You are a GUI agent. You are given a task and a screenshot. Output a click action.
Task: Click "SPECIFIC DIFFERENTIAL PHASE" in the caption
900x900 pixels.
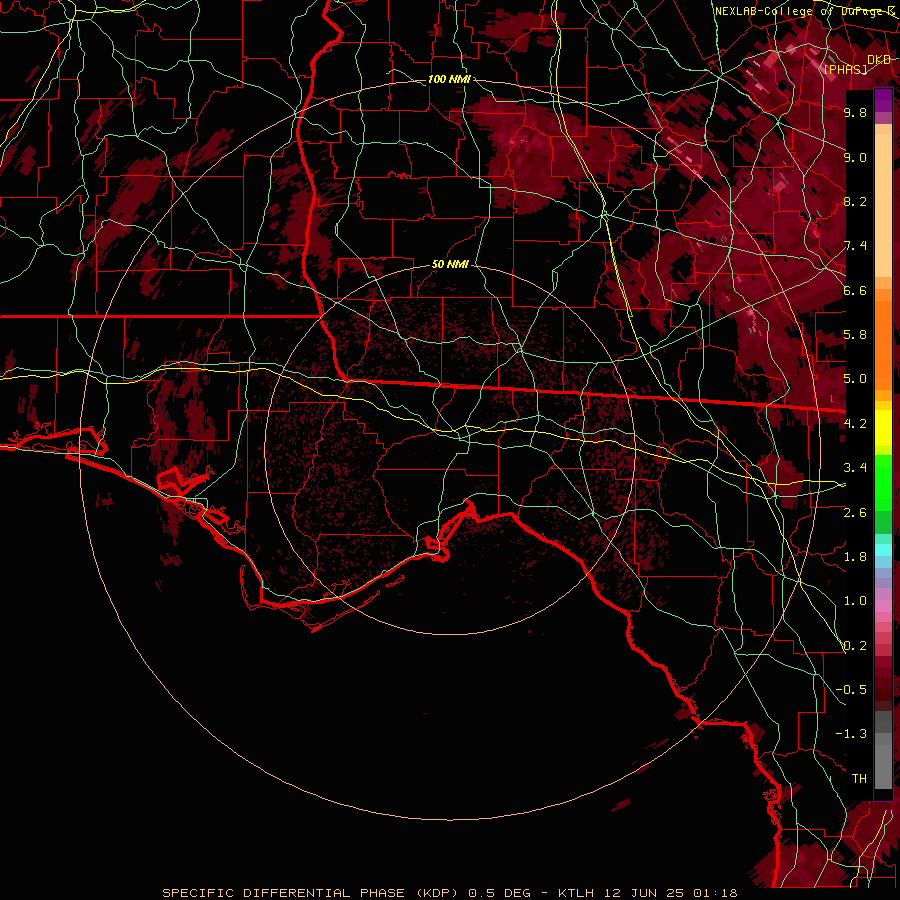[285, 893]
